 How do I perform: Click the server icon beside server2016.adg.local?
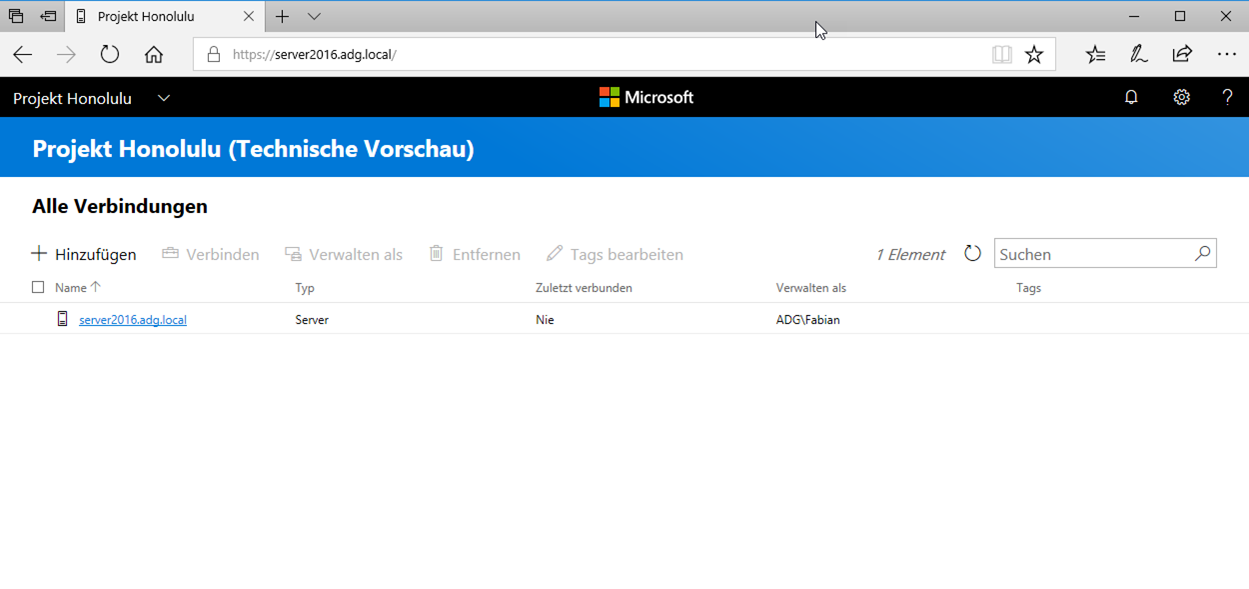[x=63, y=319]
